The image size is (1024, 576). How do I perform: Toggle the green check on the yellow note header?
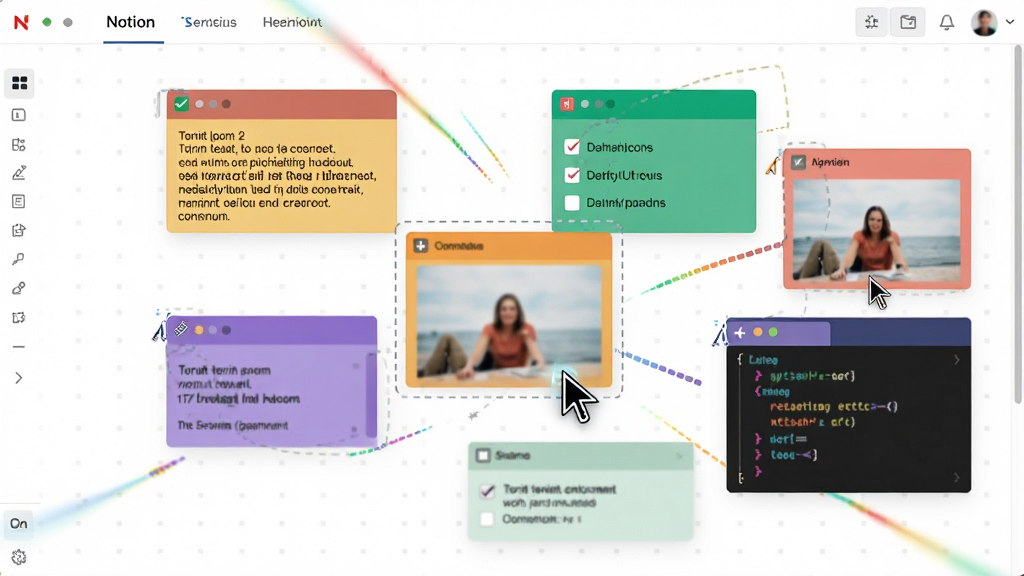click(181, 104)
